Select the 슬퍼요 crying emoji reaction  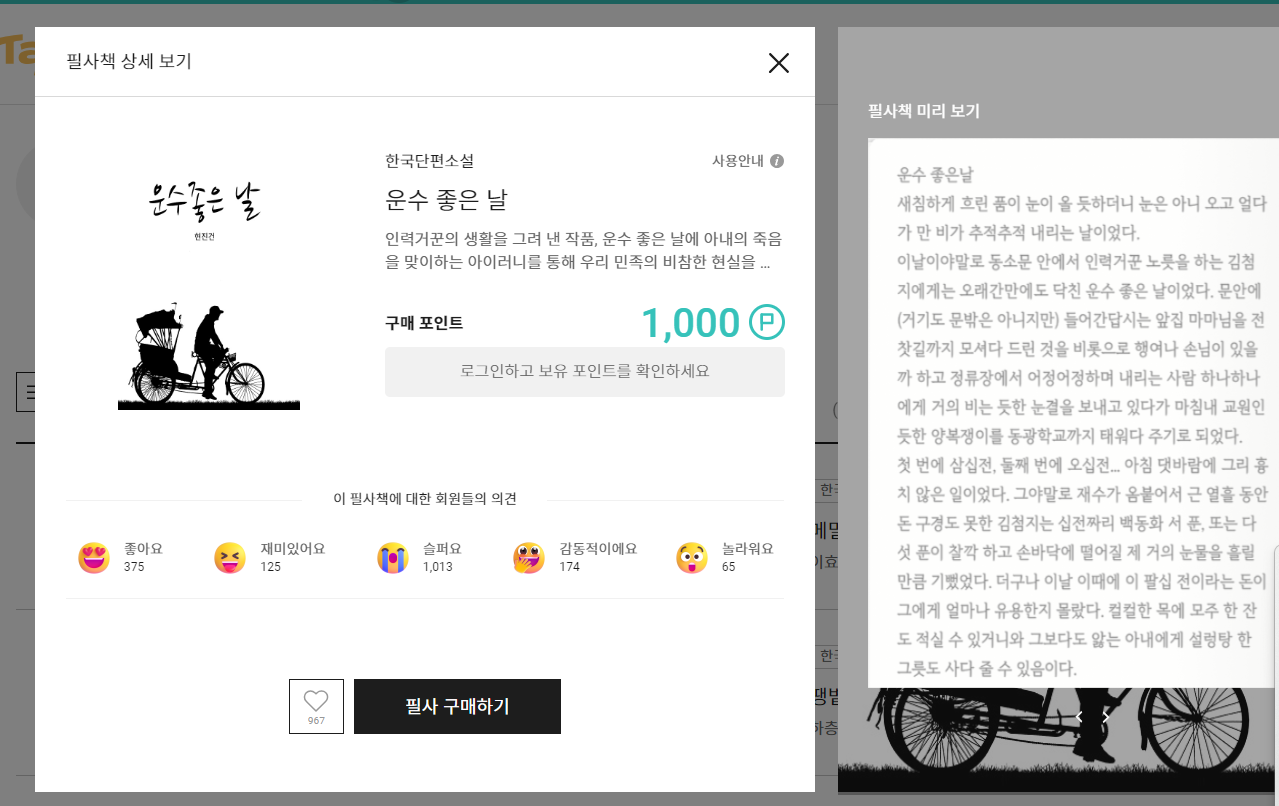pyautogui.click(x=392, y=557)
